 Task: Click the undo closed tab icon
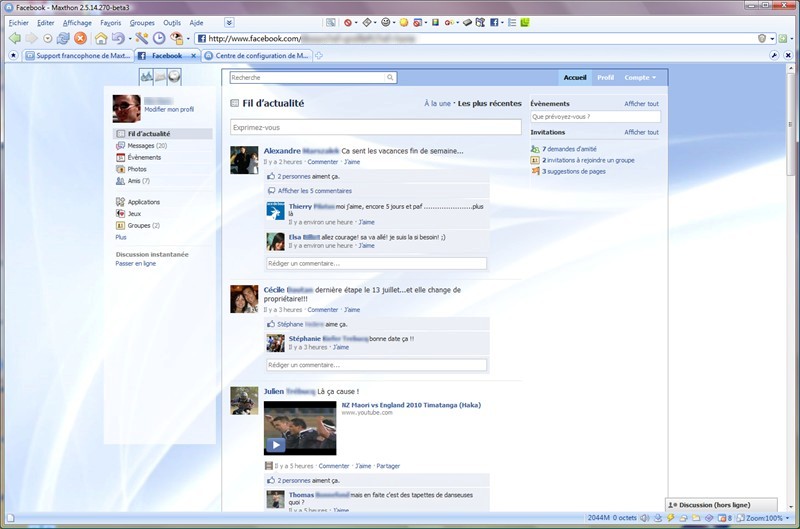(118, 38)
